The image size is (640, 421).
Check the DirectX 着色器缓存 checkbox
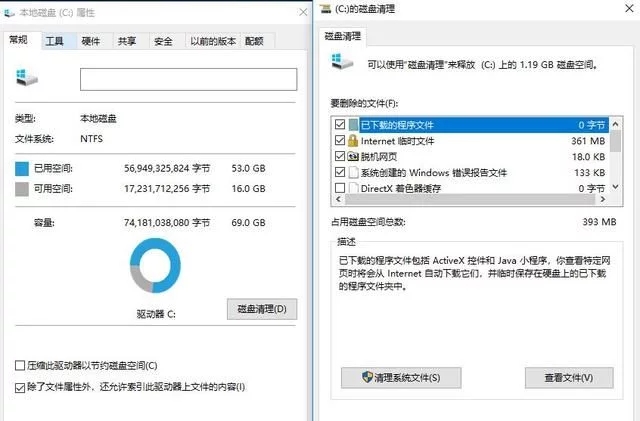click(x=340, y=188)
